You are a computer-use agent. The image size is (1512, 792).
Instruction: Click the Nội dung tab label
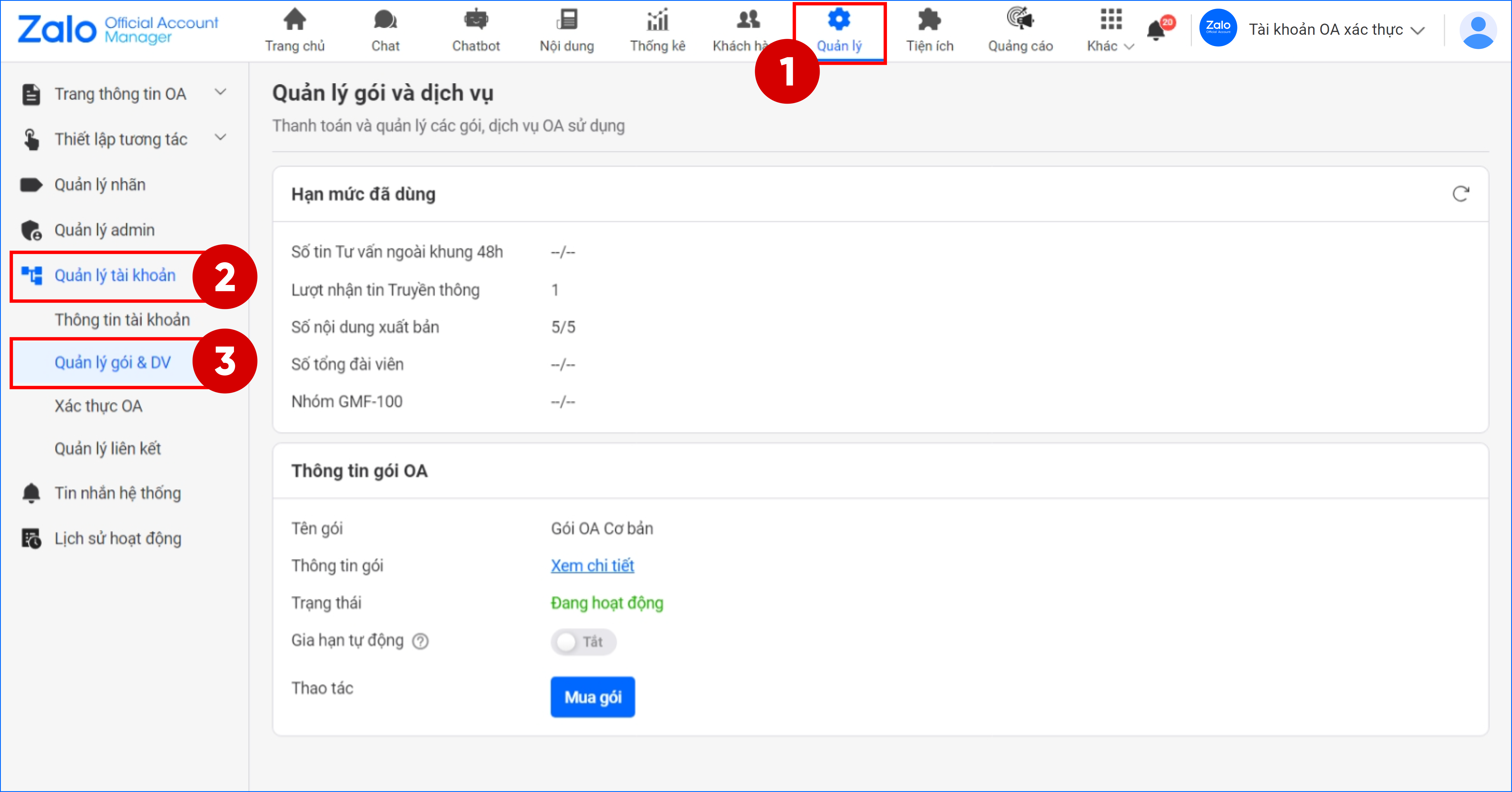(567, 46)
